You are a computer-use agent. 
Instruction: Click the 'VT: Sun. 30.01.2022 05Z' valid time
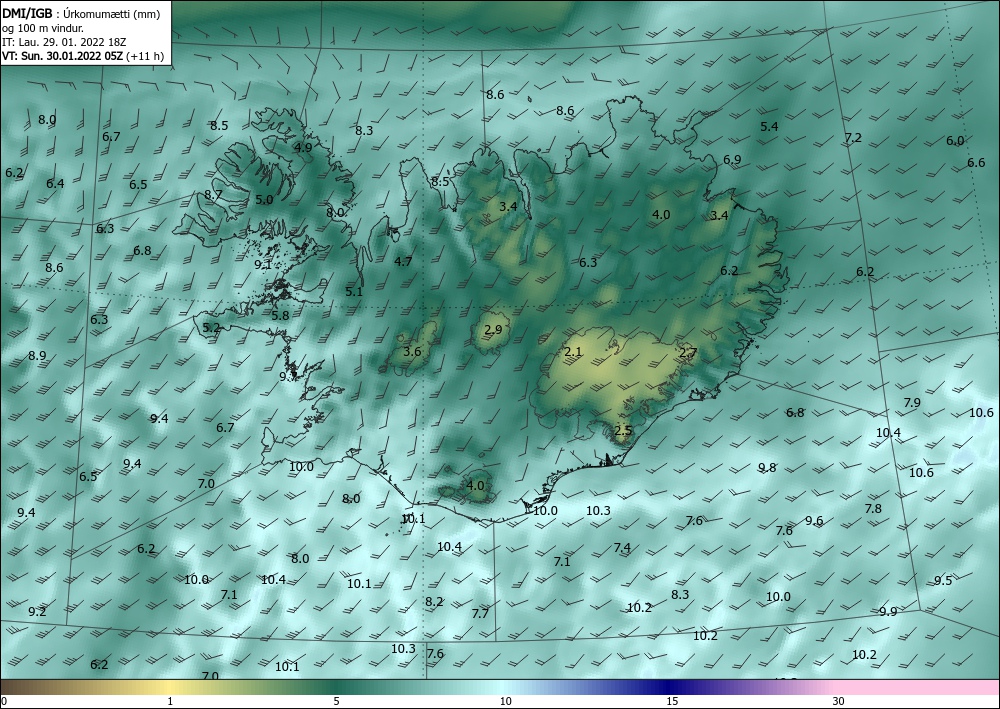(x=62, y=56)
